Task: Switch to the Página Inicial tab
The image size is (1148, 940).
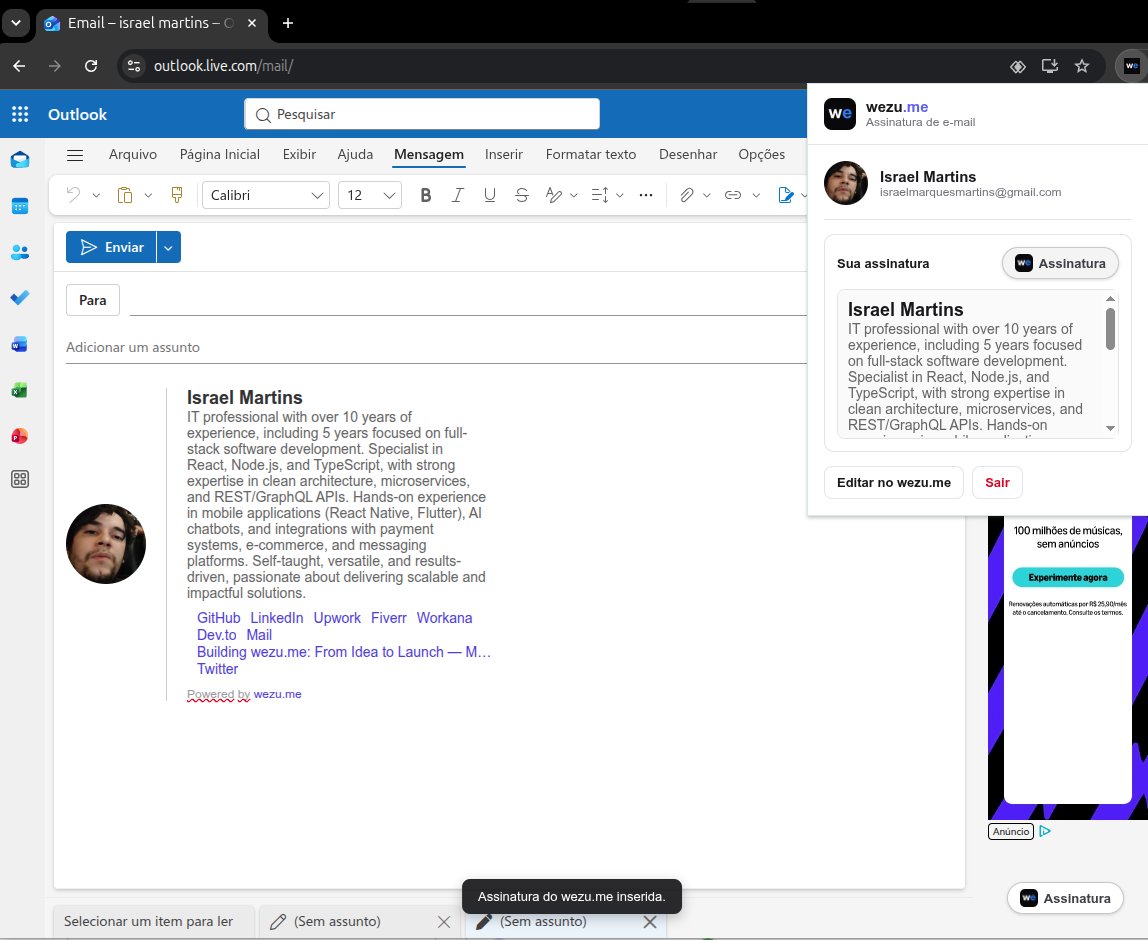Action: (220, 154)
